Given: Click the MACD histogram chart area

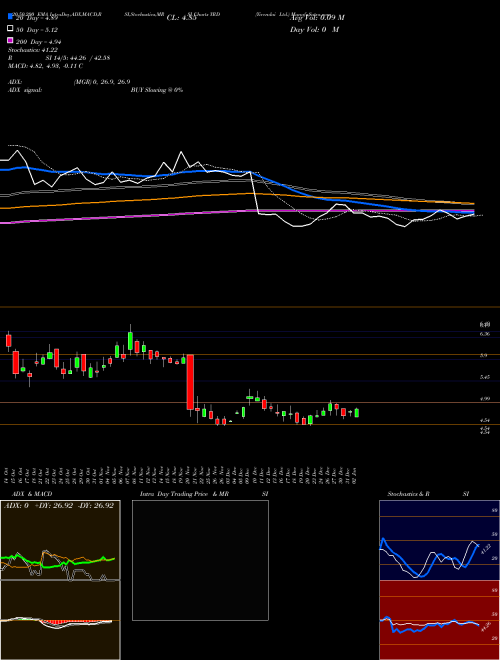Looking at the screenshot, I should (60, 620).
